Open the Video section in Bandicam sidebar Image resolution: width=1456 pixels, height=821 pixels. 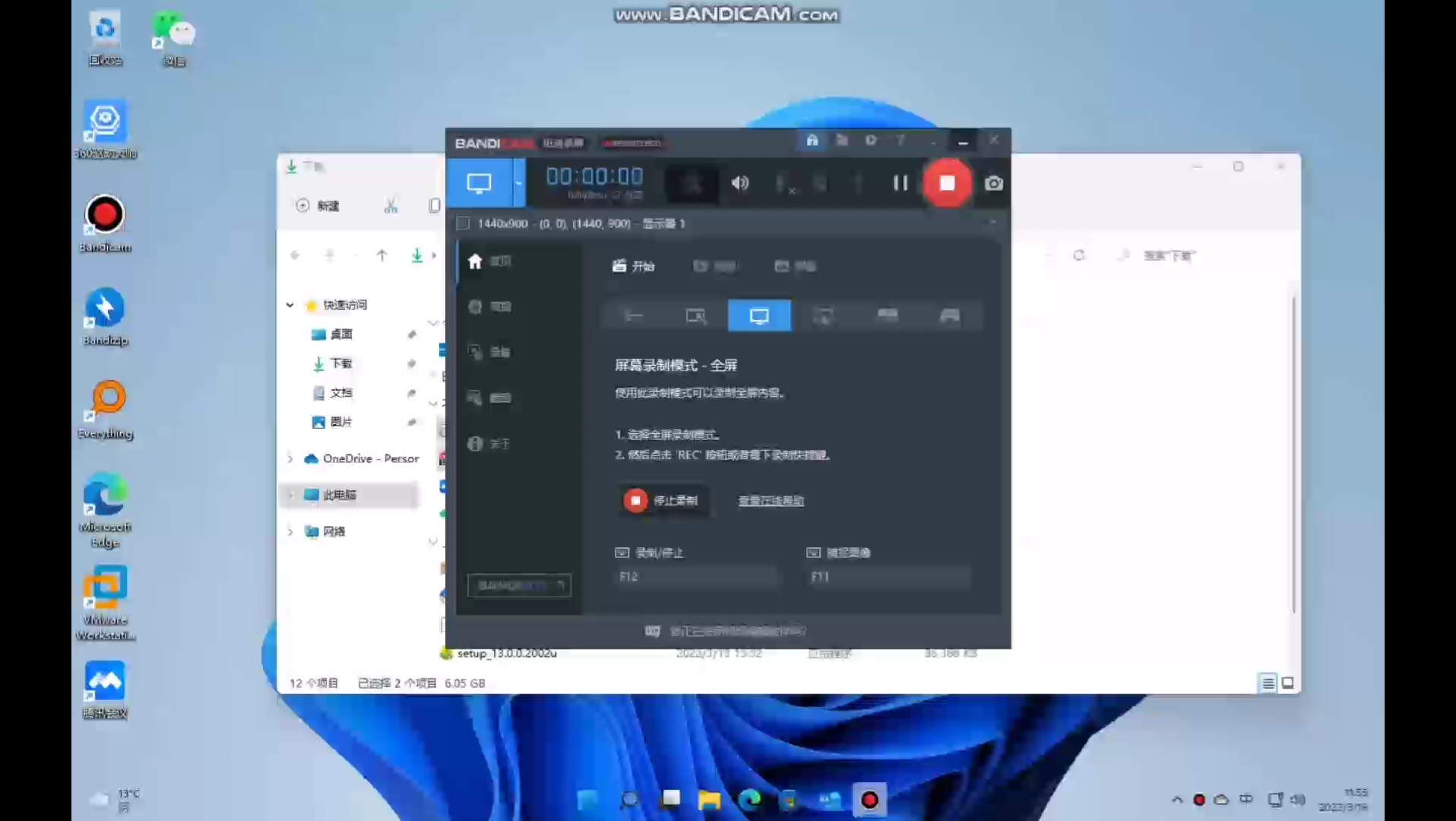pos(489,352)
